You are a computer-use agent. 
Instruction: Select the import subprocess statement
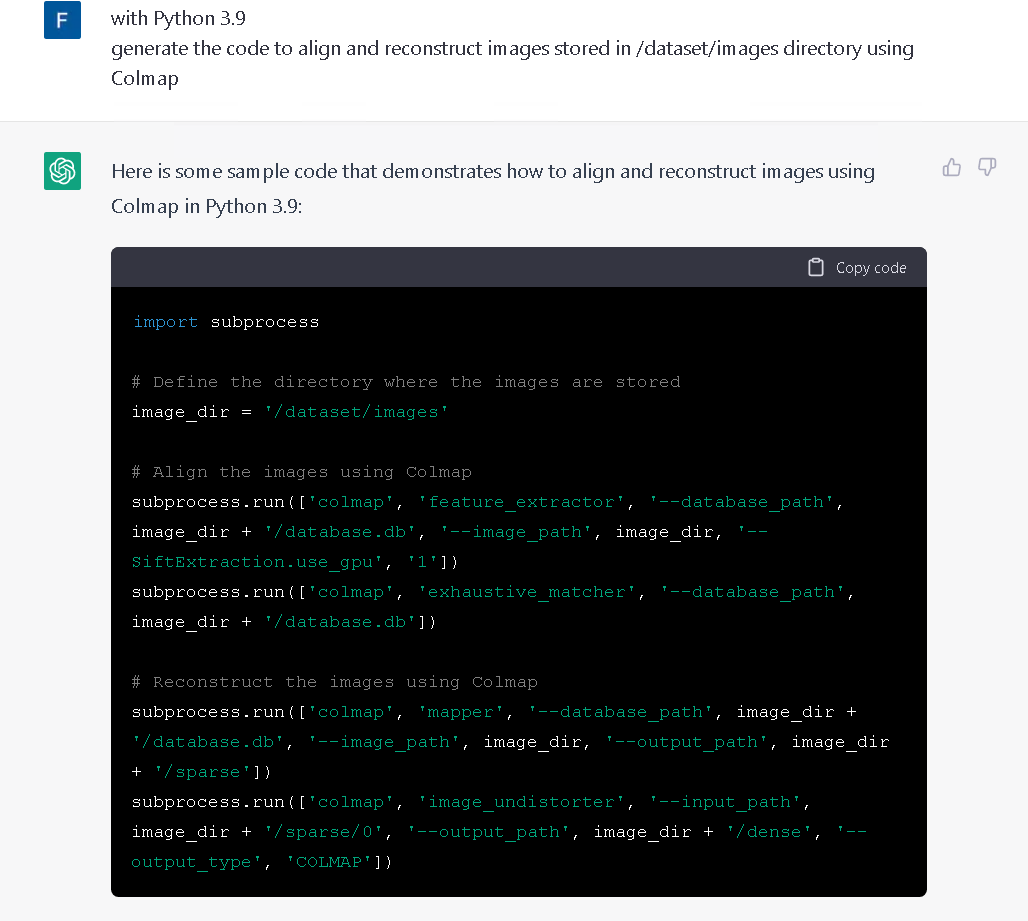225,321
